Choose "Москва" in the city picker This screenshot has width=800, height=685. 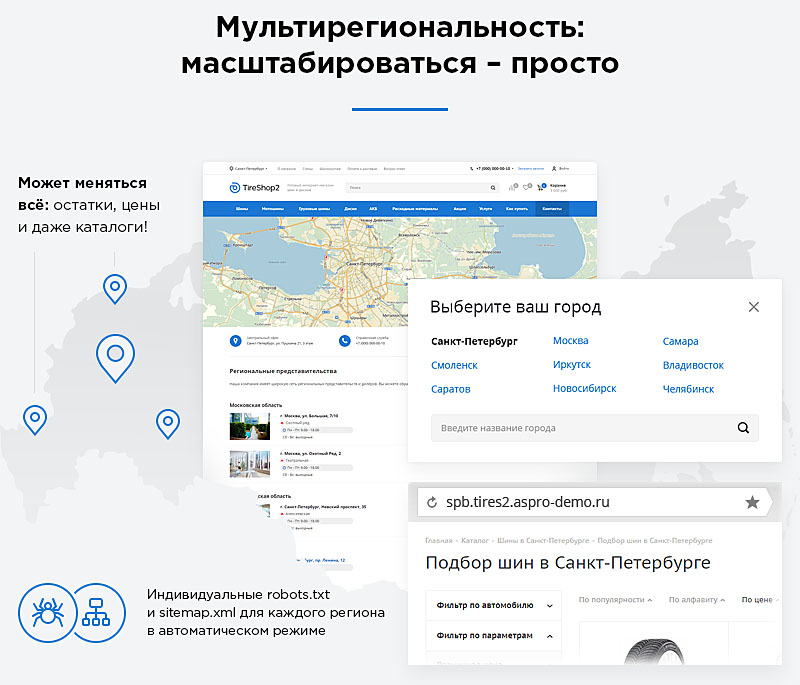click(x=570, y=340)
